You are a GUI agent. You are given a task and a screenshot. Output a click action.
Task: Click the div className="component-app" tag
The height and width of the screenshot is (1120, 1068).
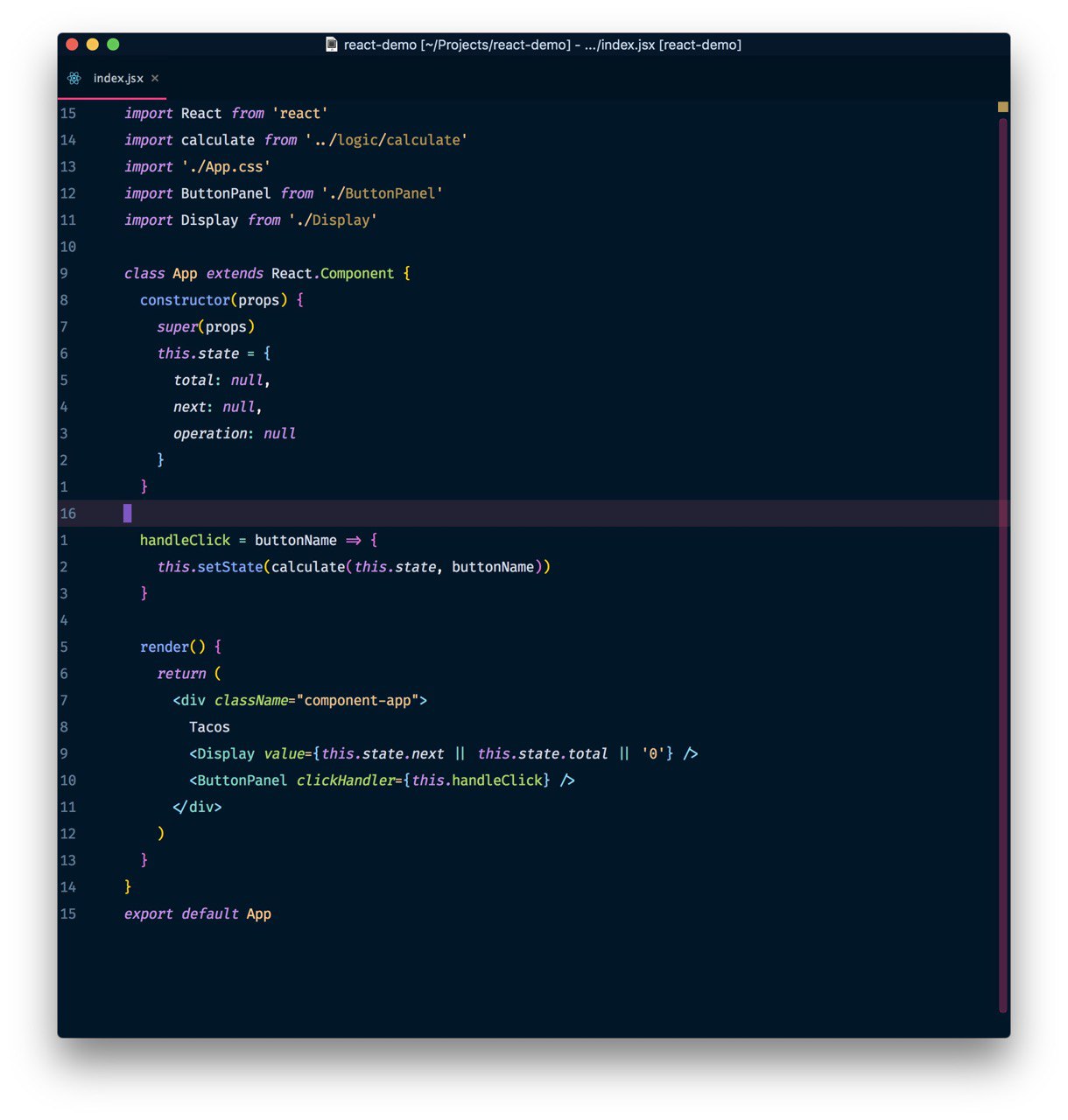(x=300, y=701)
